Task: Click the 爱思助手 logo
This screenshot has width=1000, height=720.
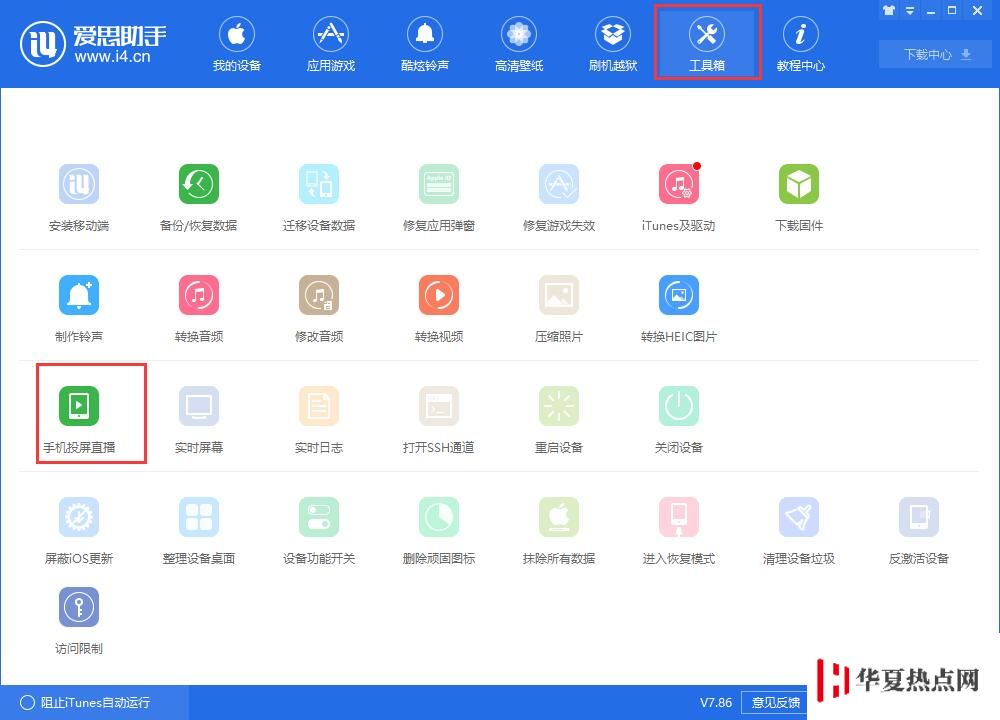Action: (x=93, y=43)
